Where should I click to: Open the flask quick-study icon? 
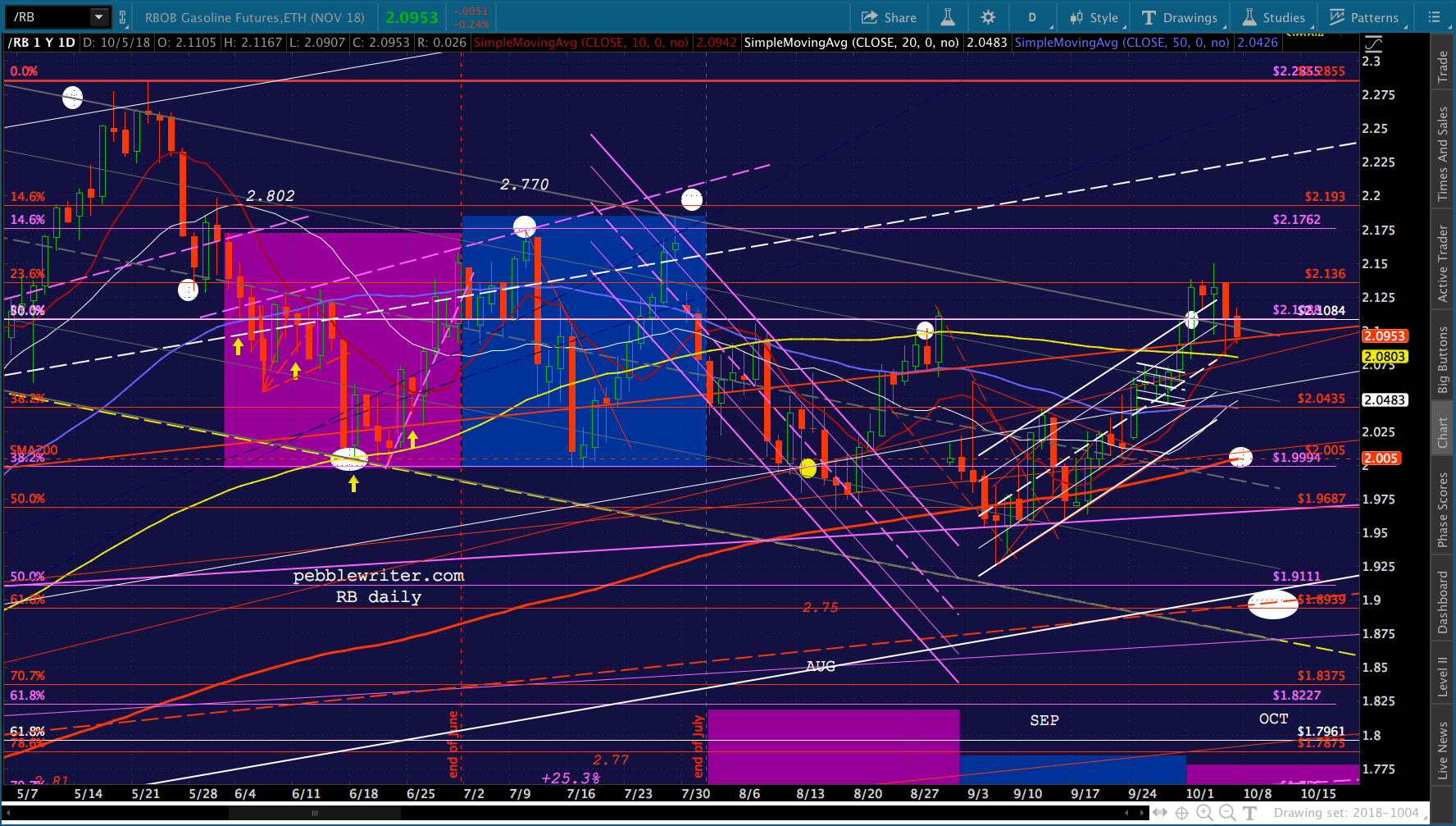click(x=948, y=17)
